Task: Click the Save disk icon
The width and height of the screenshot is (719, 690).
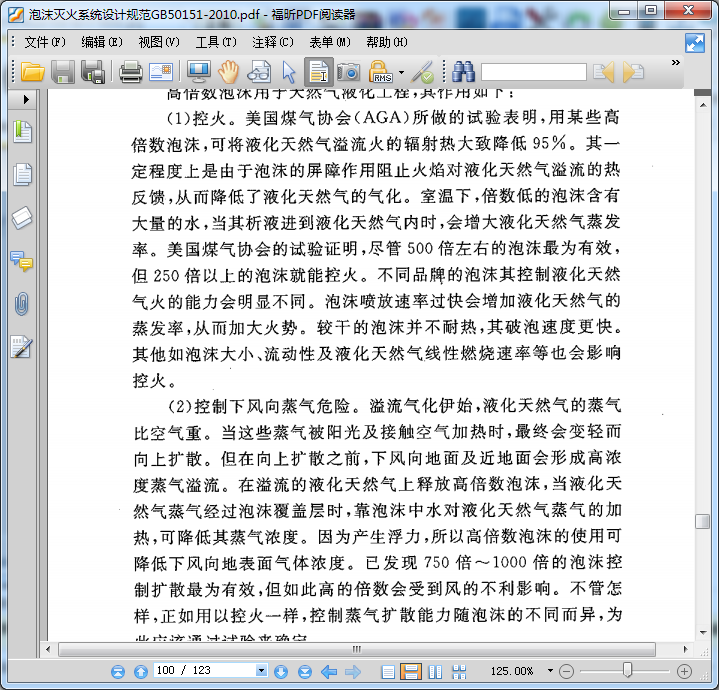Action: pyautogui.click(x=62, y=72)
